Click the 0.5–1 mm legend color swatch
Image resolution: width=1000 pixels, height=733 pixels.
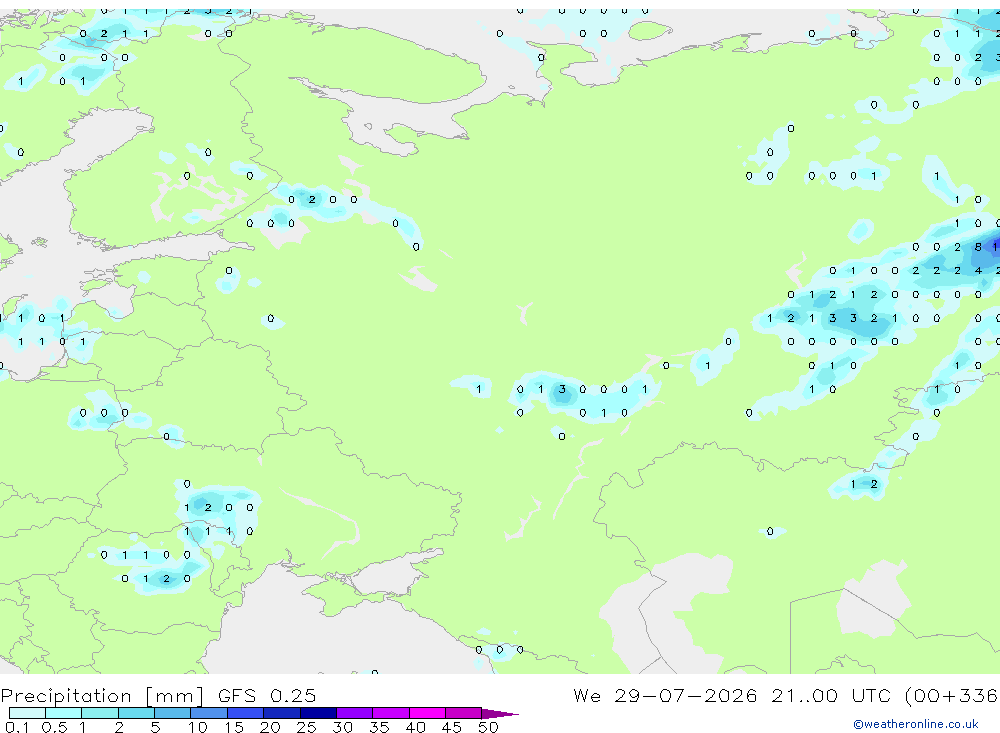click(x=64, y=713)
